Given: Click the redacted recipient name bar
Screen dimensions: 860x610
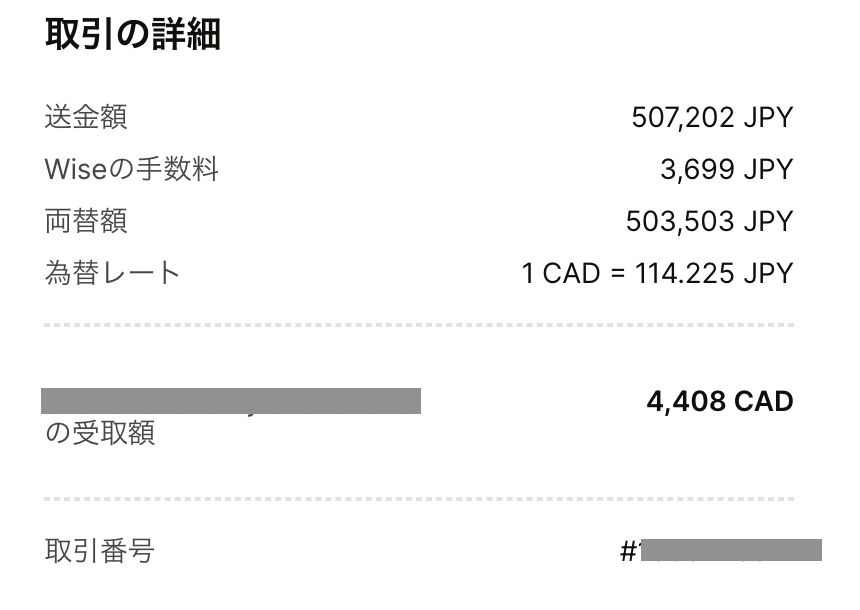Looking at the screenshot, I should click(x=231, y=401).
